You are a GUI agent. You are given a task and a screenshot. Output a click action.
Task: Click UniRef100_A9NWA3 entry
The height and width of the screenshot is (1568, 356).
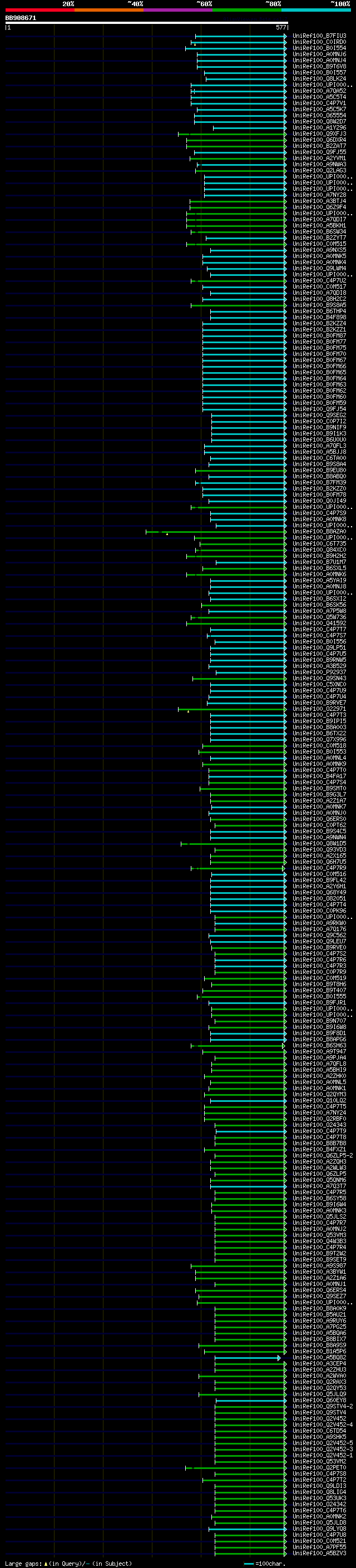[319, 164]
